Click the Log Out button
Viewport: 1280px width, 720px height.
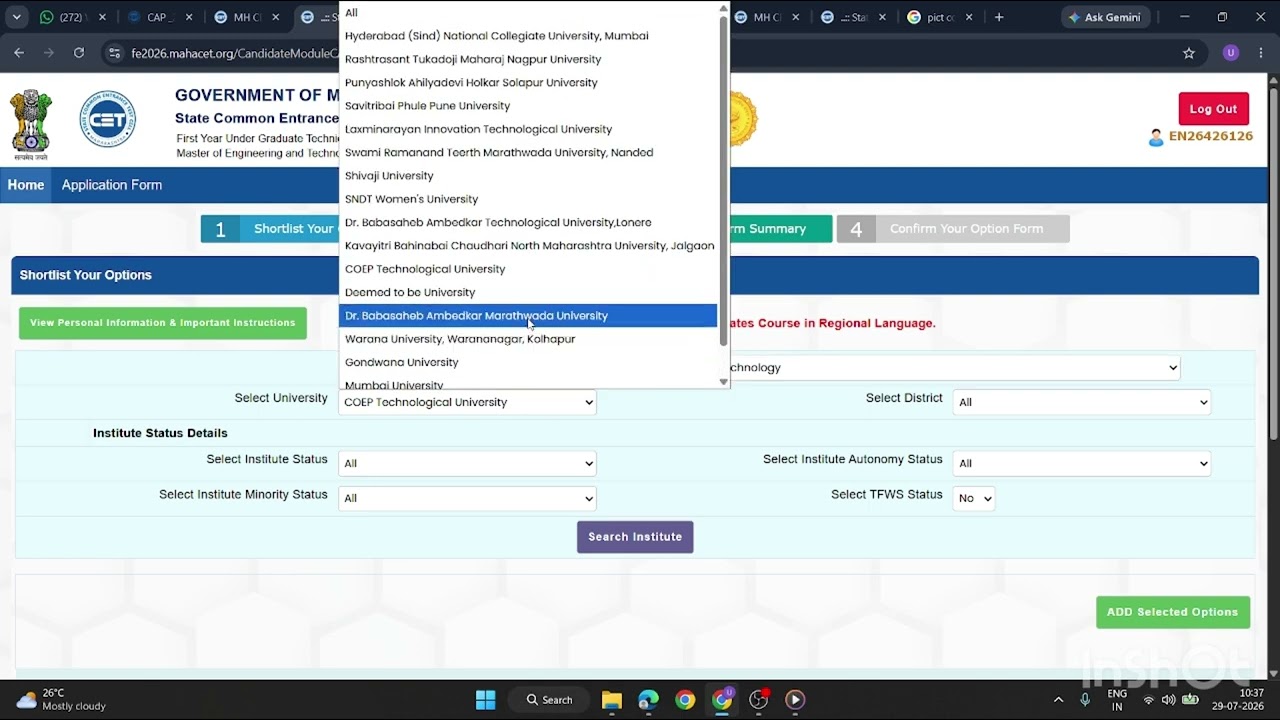(x=1213, y=109)
